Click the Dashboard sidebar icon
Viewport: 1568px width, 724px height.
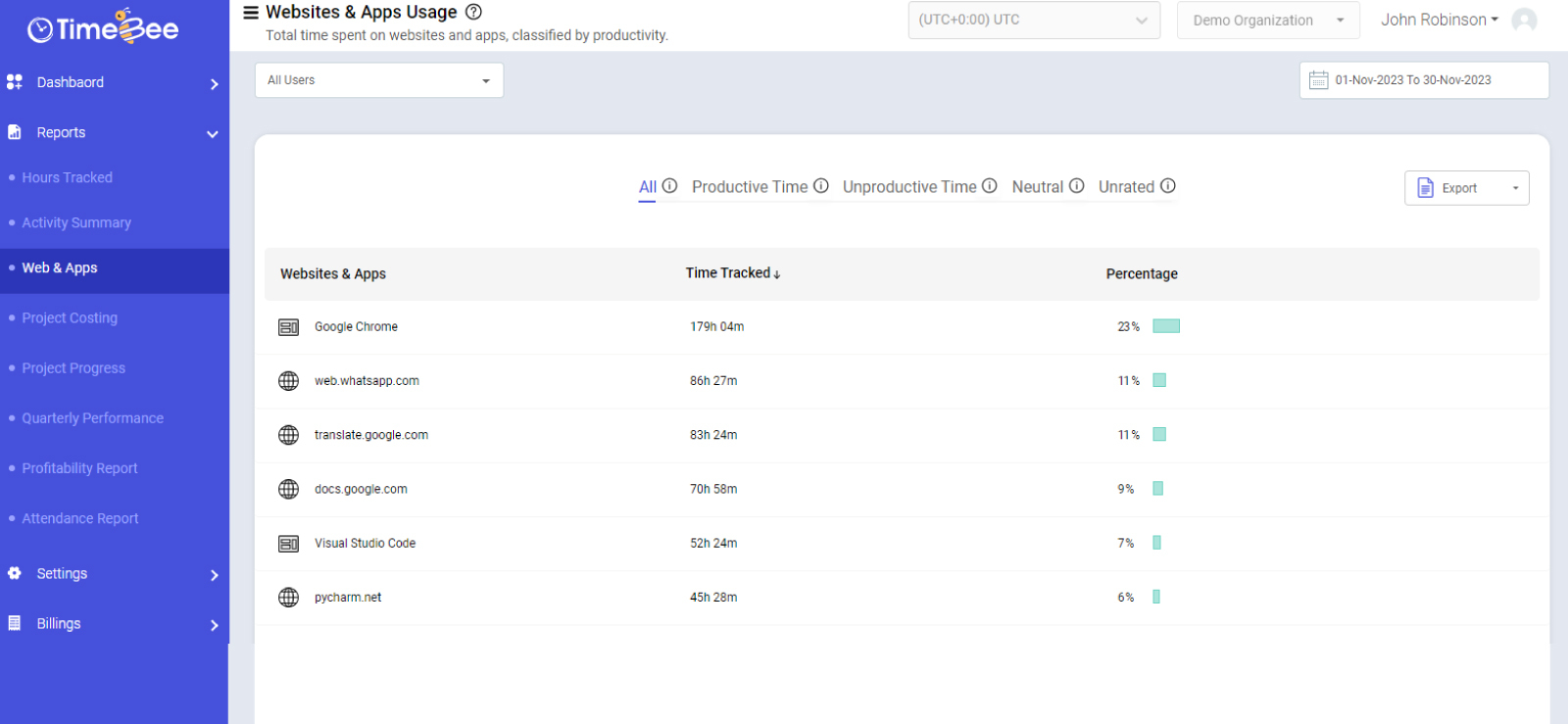click(15, 81)
